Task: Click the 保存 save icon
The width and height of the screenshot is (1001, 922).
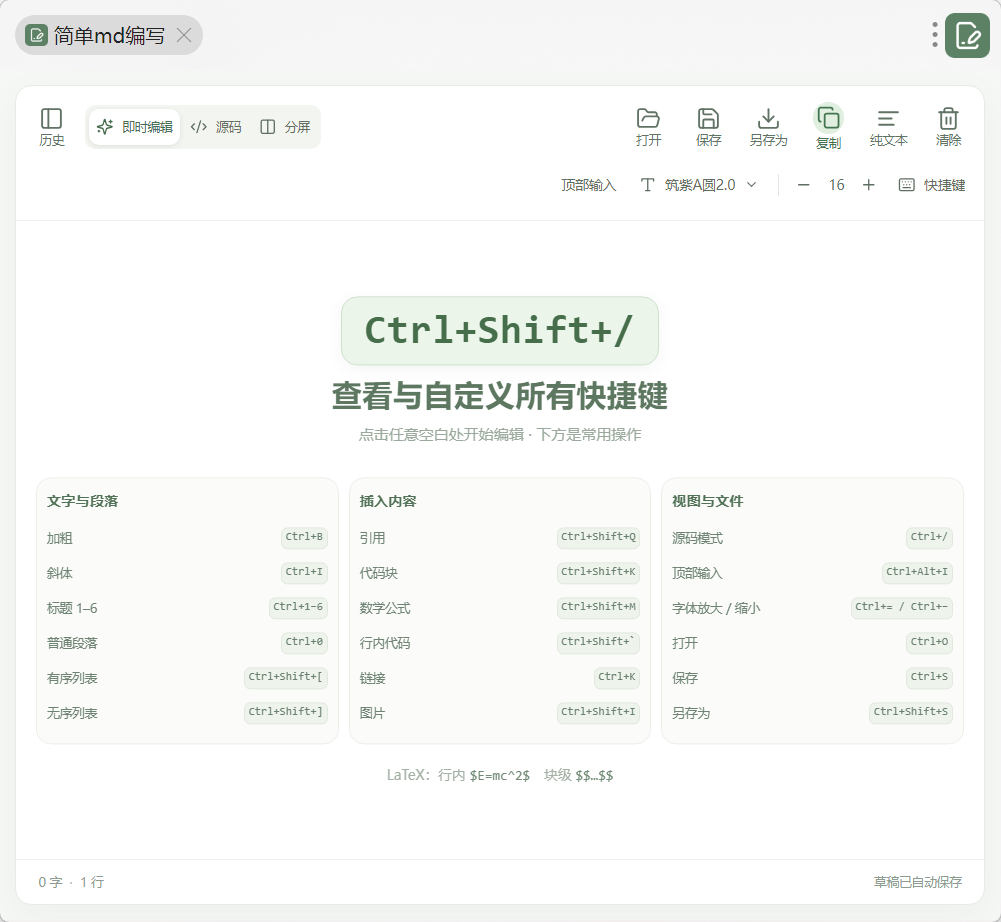Action: tap(708, 127)
